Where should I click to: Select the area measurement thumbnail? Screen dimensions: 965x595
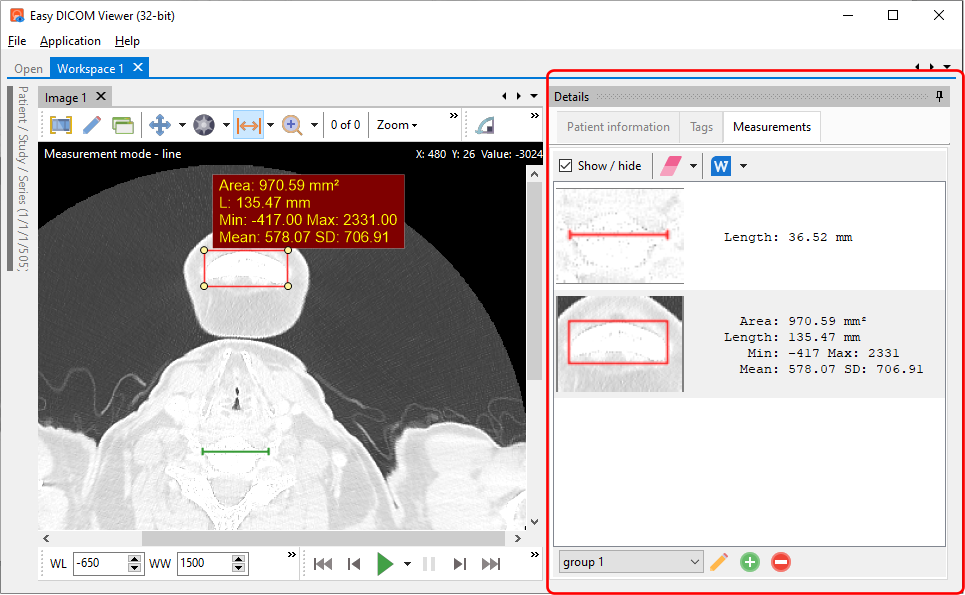click(620, 344)
